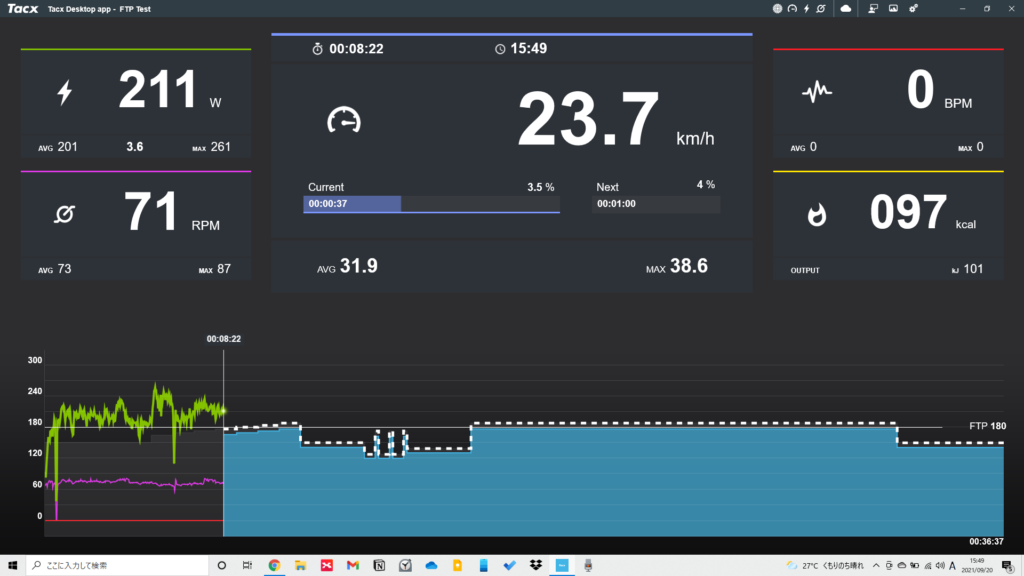Viewport: 1024px width, 576px height.
Task: Click the large speedometer icon in center panel
Action: 343,120
